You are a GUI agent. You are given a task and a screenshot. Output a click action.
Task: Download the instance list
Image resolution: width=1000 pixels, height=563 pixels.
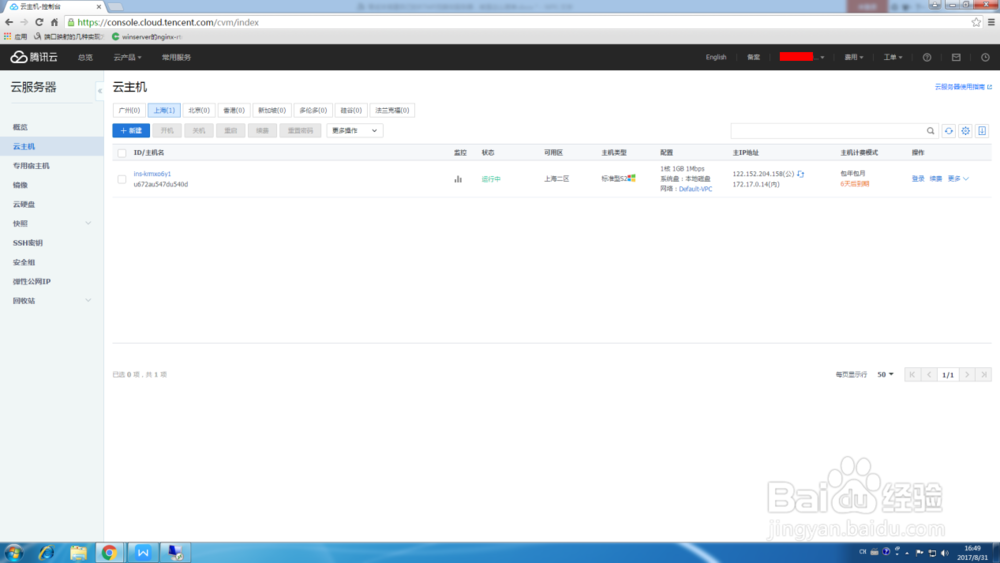[982, 131]
